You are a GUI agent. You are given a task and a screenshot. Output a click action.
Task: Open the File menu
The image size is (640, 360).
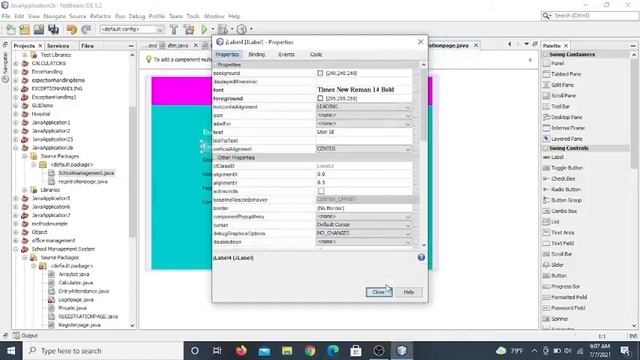tap(6, 16)
